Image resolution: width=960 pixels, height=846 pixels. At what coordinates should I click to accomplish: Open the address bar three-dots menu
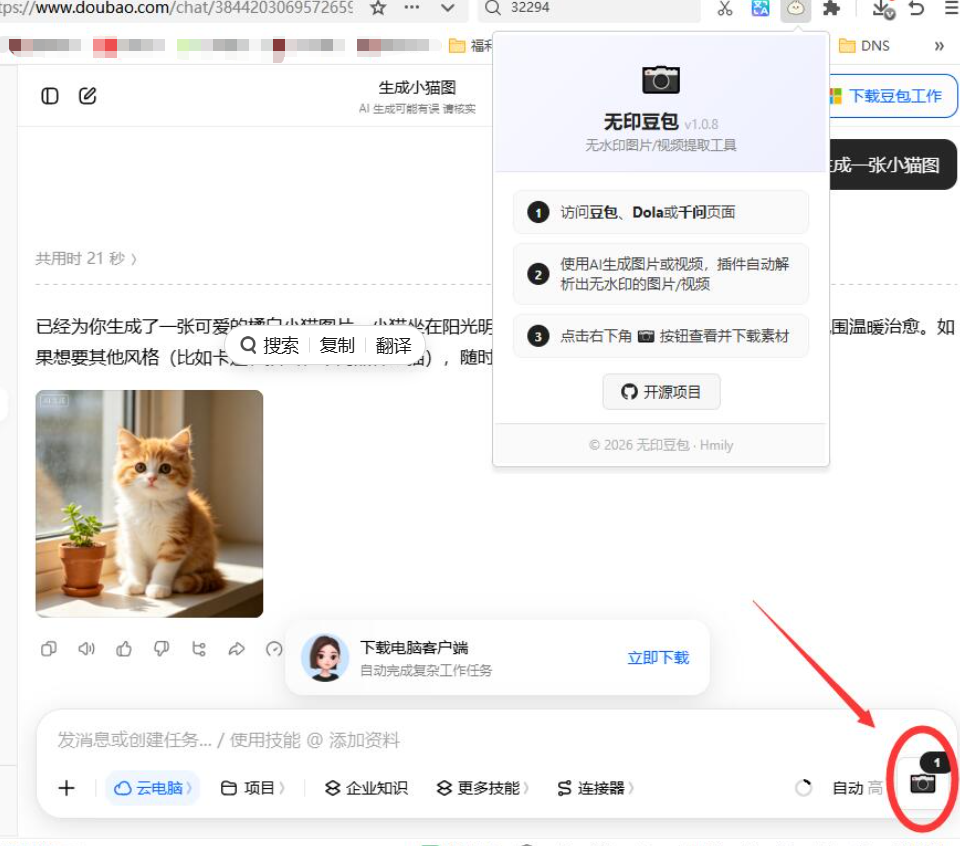412,8
